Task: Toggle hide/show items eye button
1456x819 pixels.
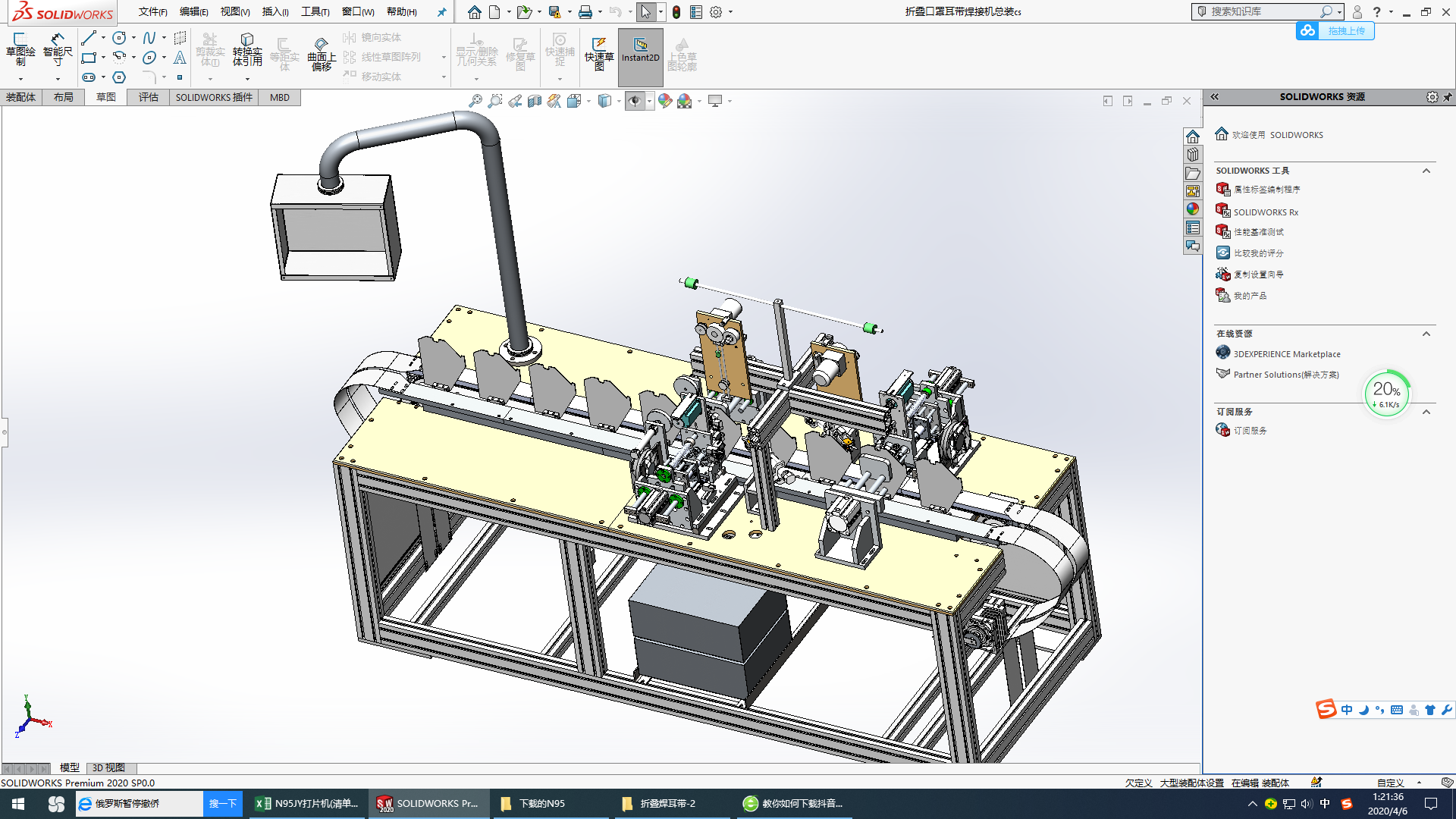Action: (634, 101)
